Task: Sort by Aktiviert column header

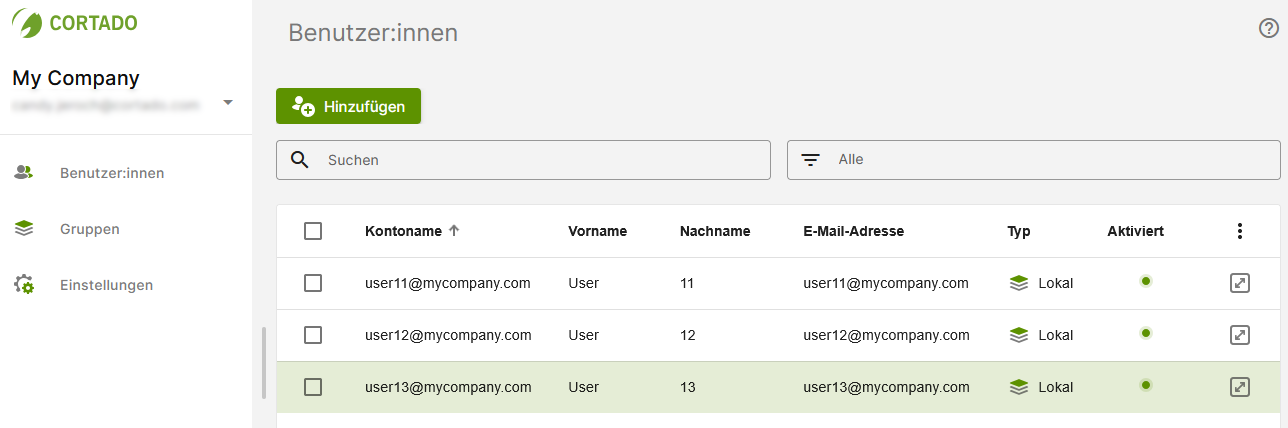Action: [1135, 231]
